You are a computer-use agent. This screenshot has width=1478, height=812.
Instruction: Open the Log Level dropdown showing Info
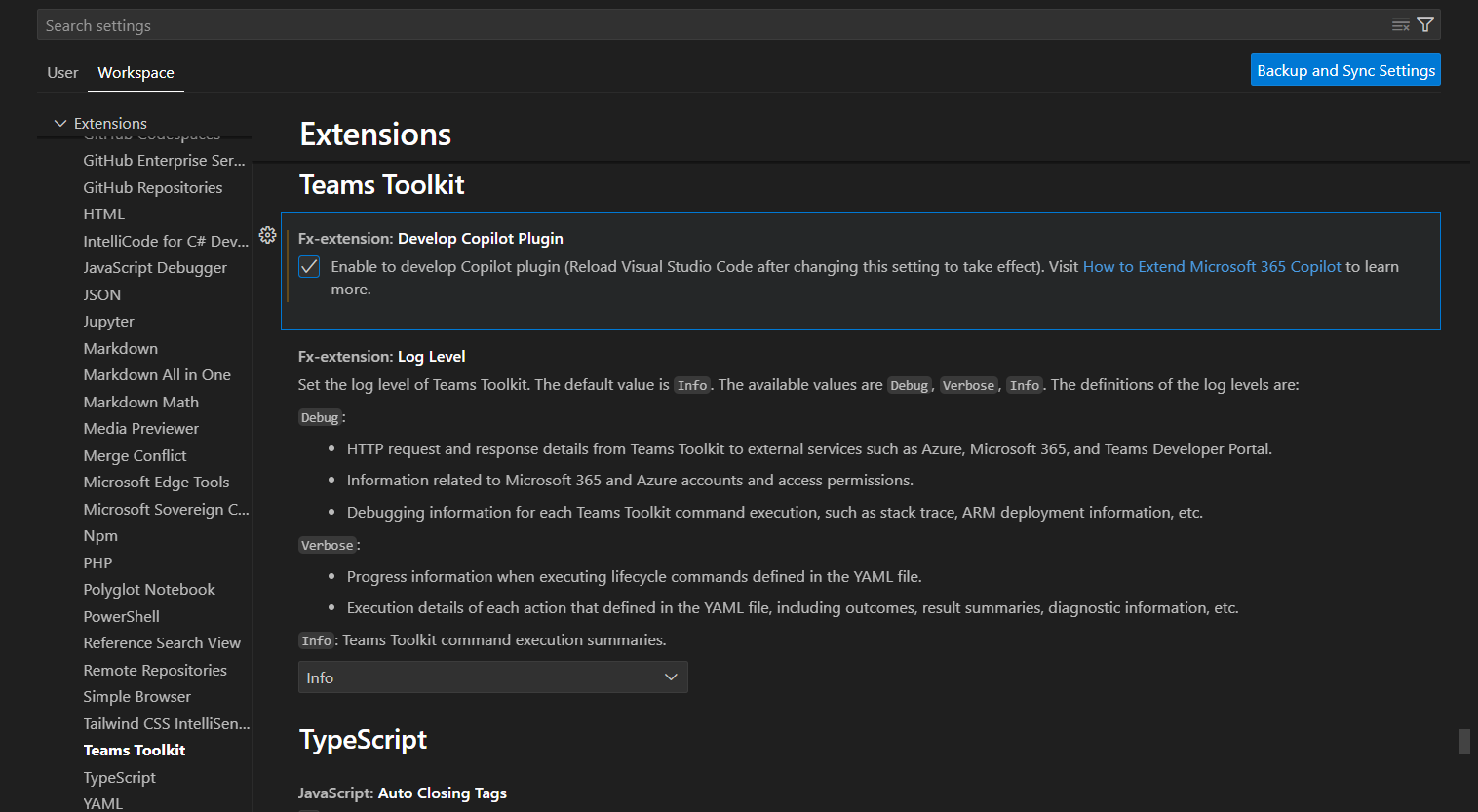492,677
